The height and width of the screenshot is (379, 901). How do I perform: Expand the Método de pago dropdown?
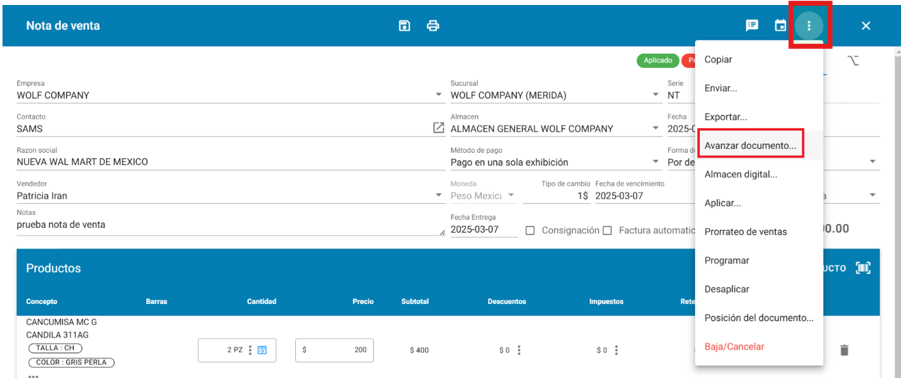656,162
